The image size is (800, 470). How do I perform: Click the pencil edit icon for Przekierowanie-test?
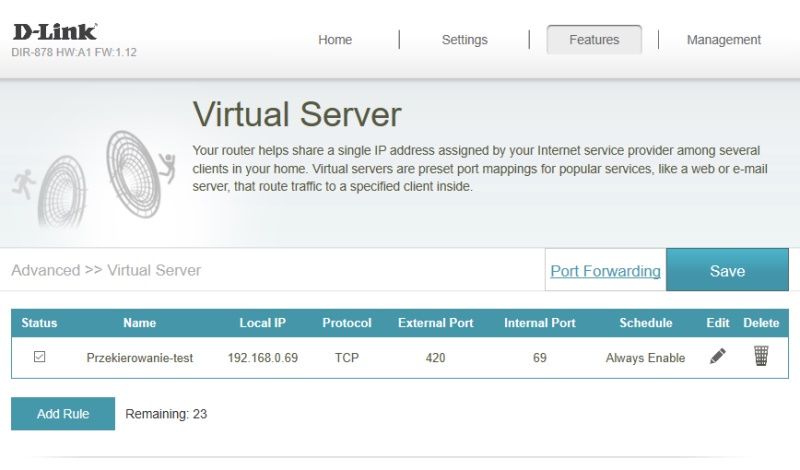[717, 356]
